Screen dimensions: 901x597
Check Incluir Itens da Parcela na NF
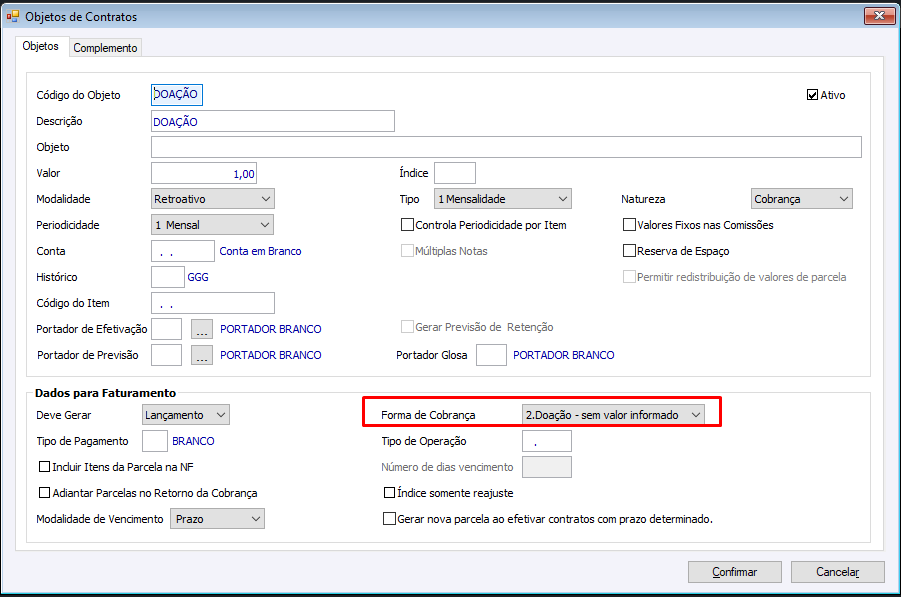point(44,467)
